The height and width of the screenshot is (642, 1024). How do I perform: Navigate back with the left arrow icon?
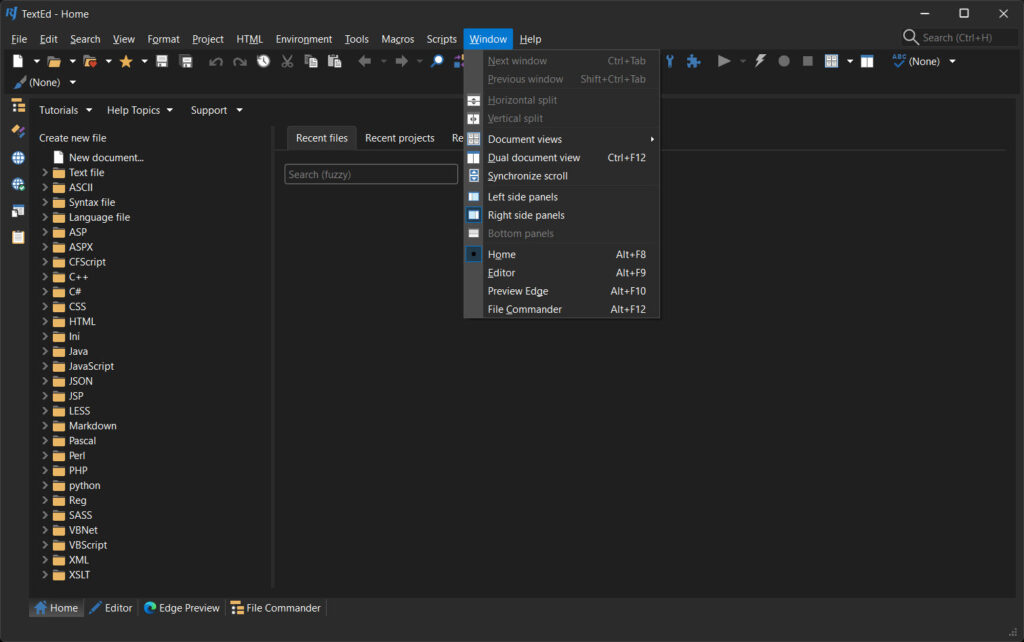click(364, 61)
